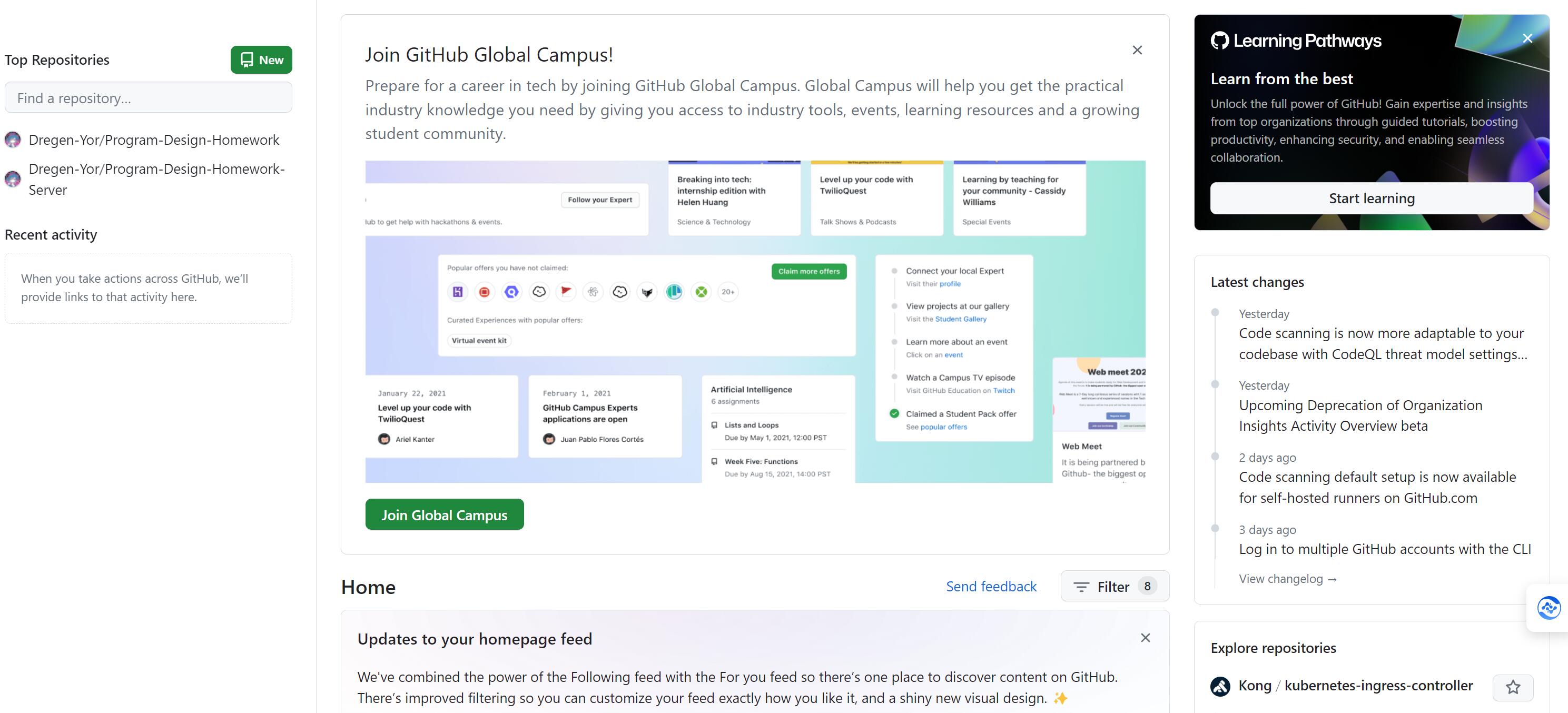Click Join Global Campus button
The width and height of the screenshot is (1568, 713).
point(443,514)
